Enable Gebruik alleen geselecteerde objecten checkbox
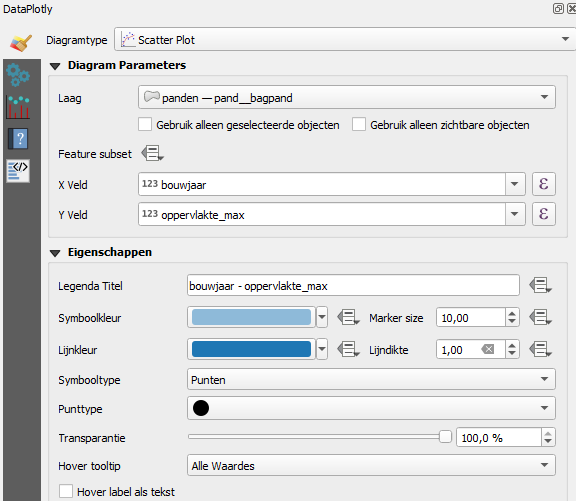Viewport: 576px width, 501px height. (145, 124)
